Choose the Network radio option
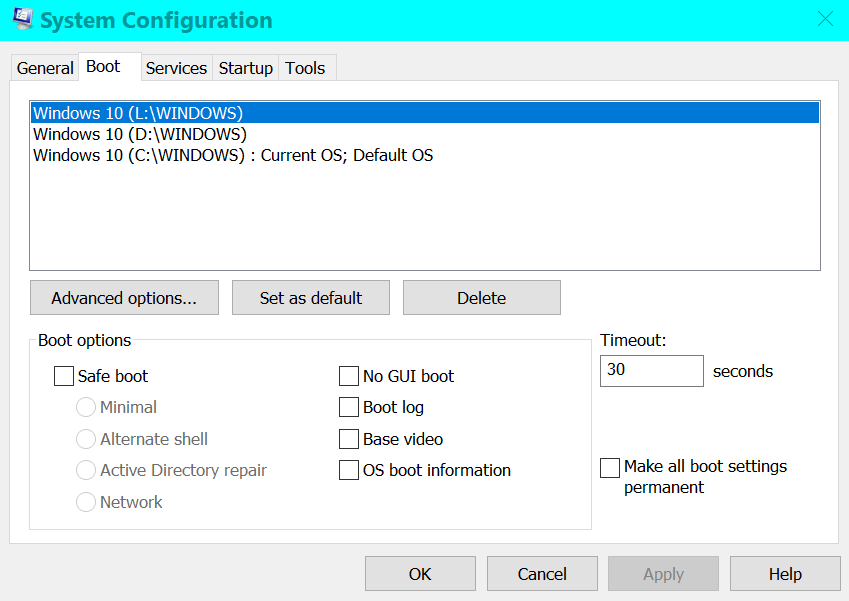The width and height of the screenshot is (849, 601). pos(86,502)
